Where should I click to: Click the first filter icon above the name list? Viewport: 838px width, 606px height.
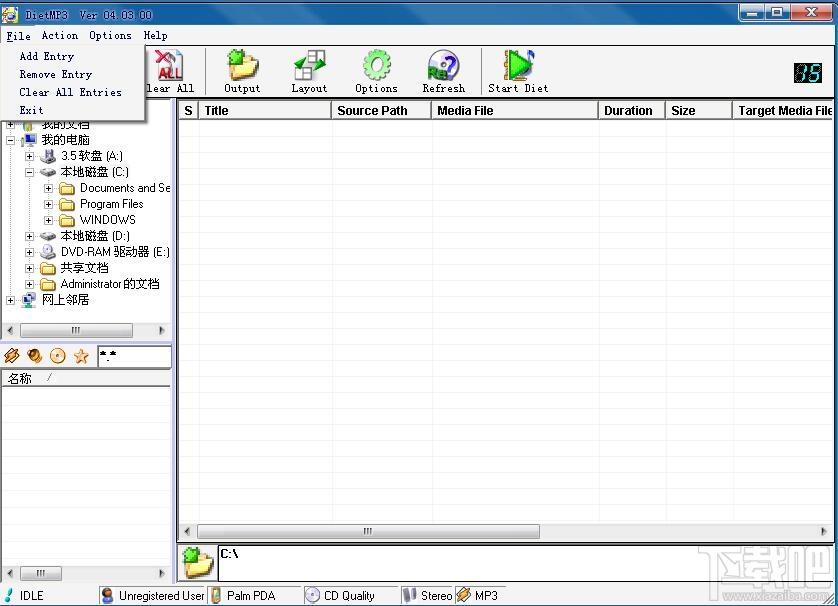click(12, 355)
